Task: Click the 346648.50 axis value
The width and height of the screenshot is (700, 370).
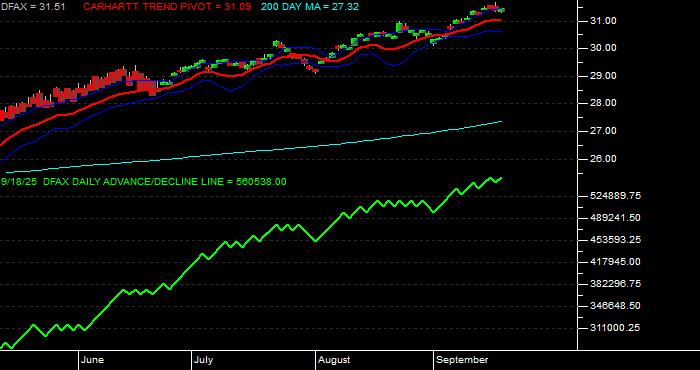Action: pyautogui.click(x=616, y=306)
